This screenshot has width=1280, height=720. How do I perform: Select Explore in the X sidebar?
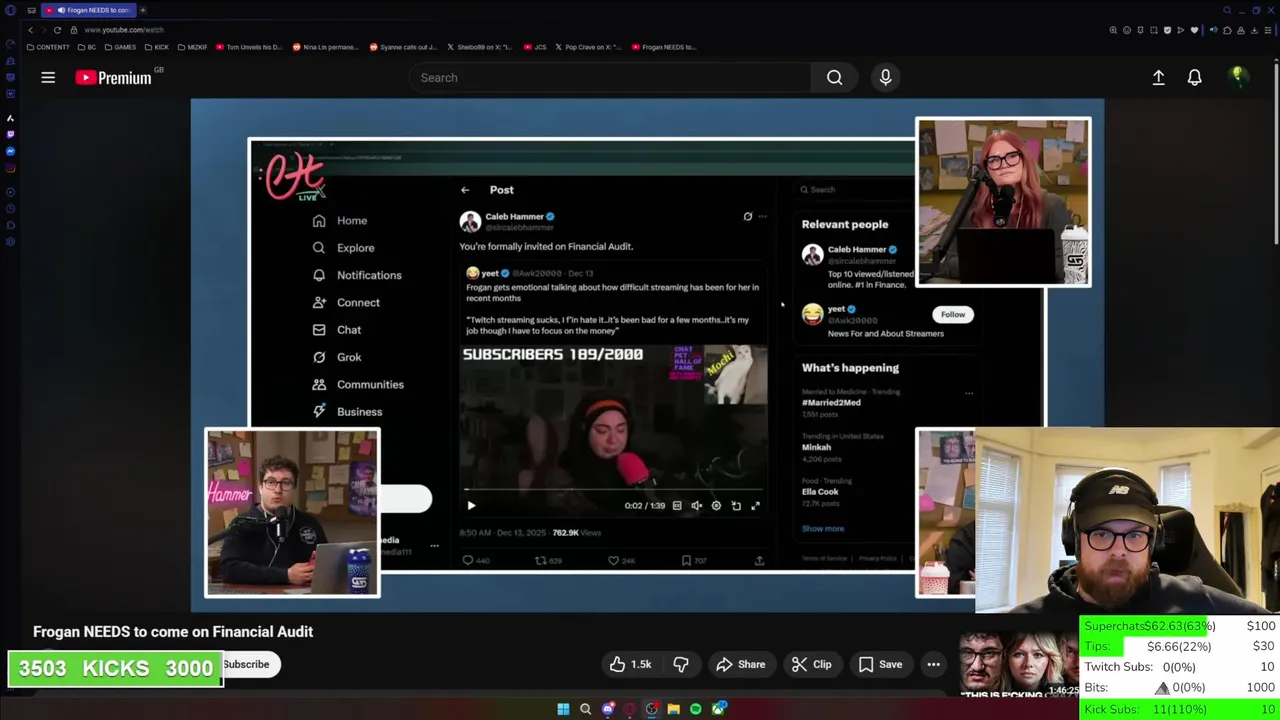point(343,248)
